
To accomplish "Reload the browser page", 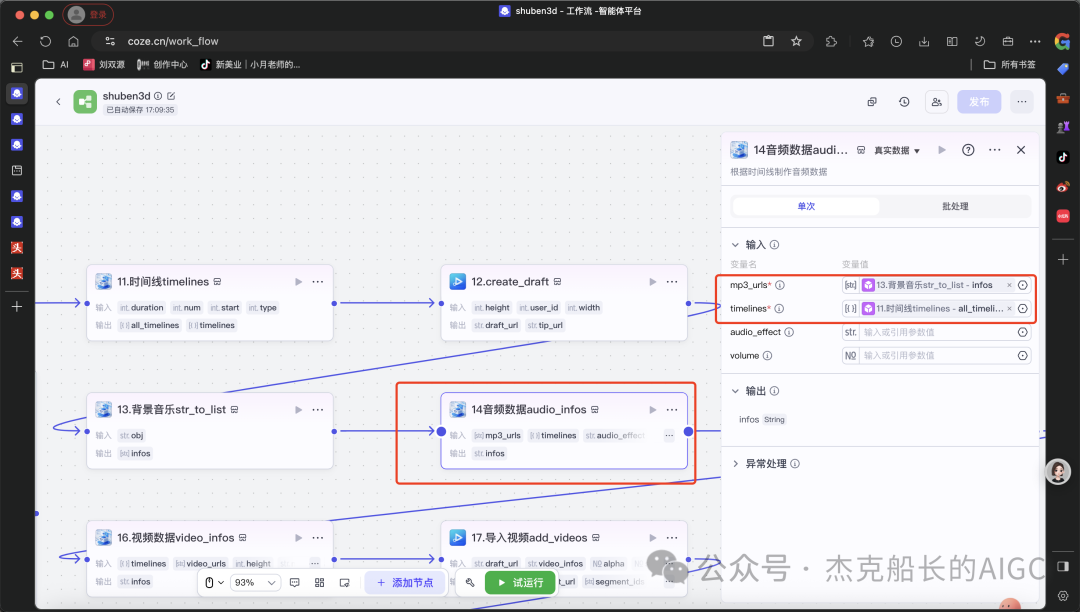I will [45, 41].
